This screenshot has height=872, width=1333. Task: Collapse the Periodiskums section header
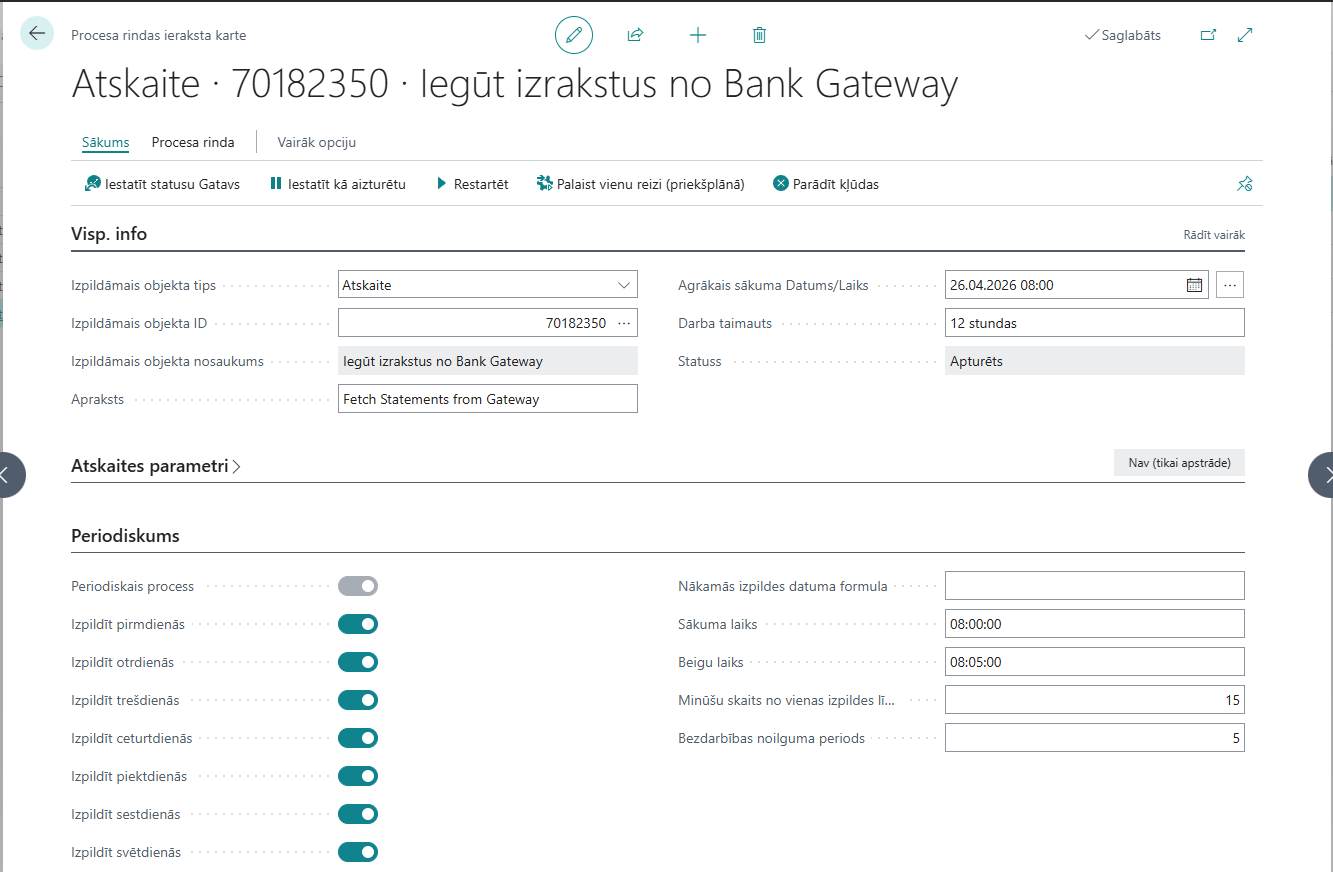[125, 536]
